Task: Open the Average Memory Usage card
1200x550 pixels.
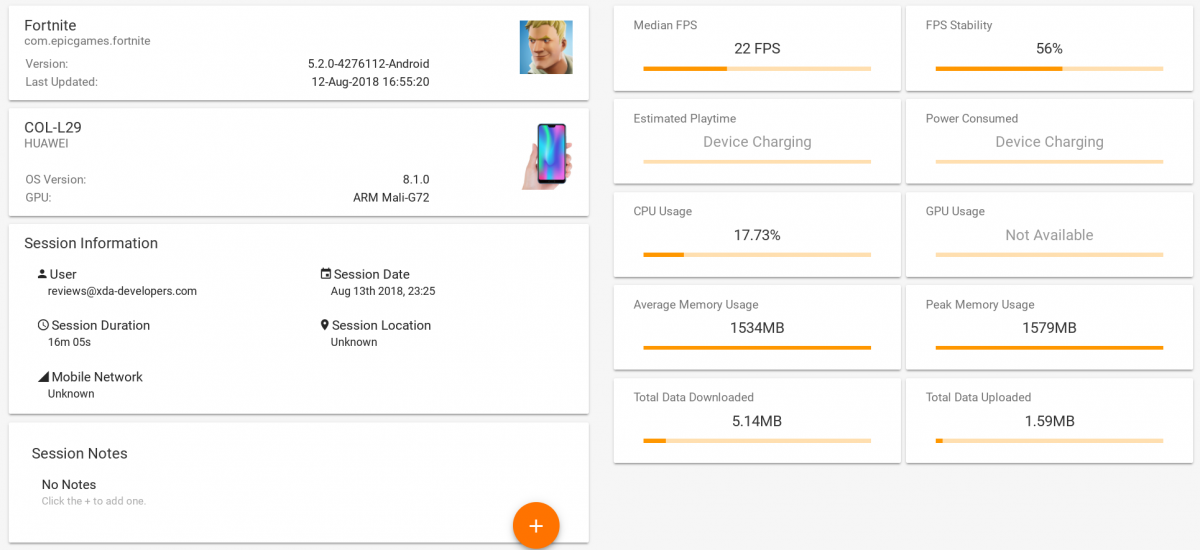Action: (x=756, y=327)
